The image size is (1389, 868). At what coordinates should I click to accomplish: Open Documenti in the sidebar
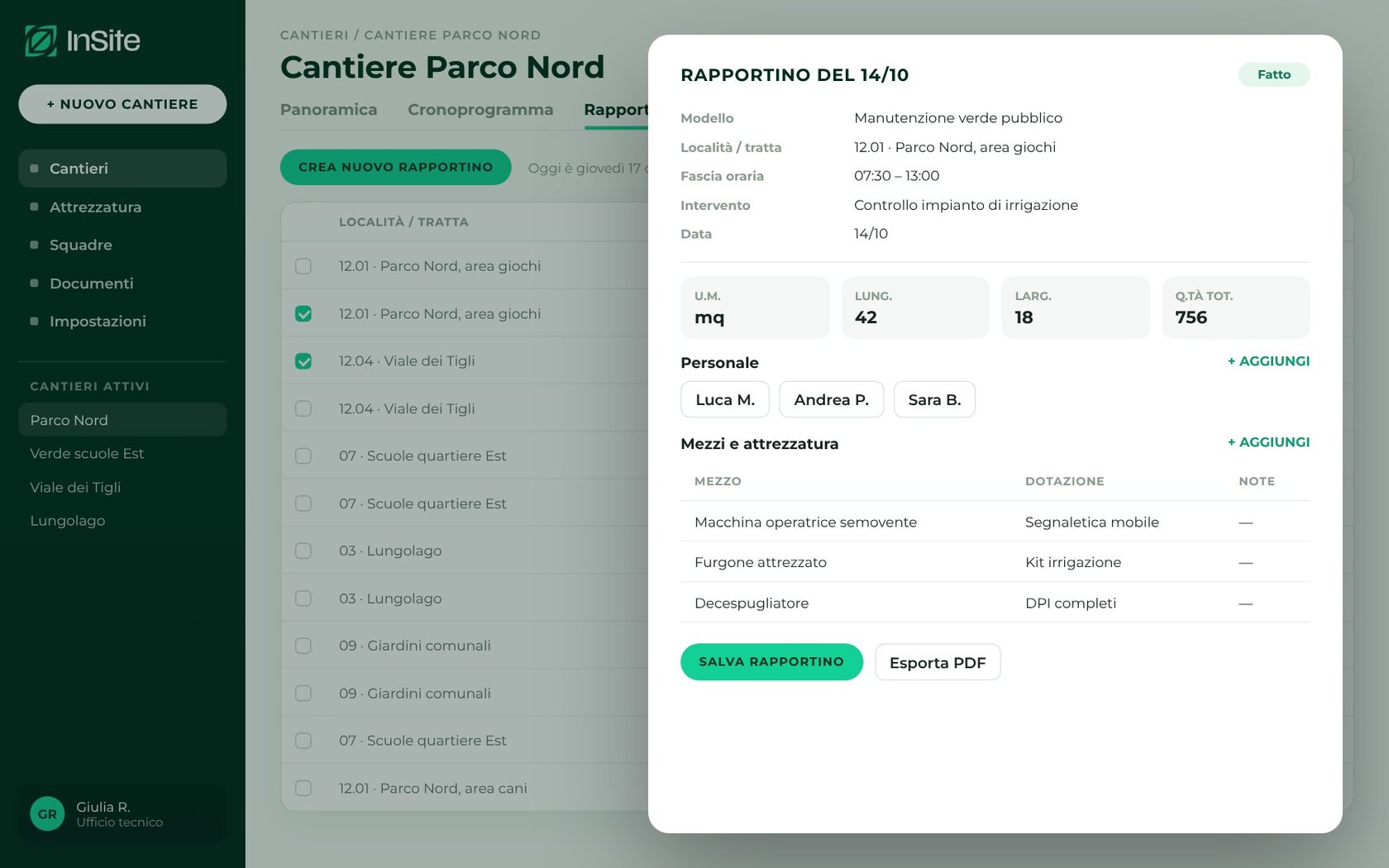point(122,284)
